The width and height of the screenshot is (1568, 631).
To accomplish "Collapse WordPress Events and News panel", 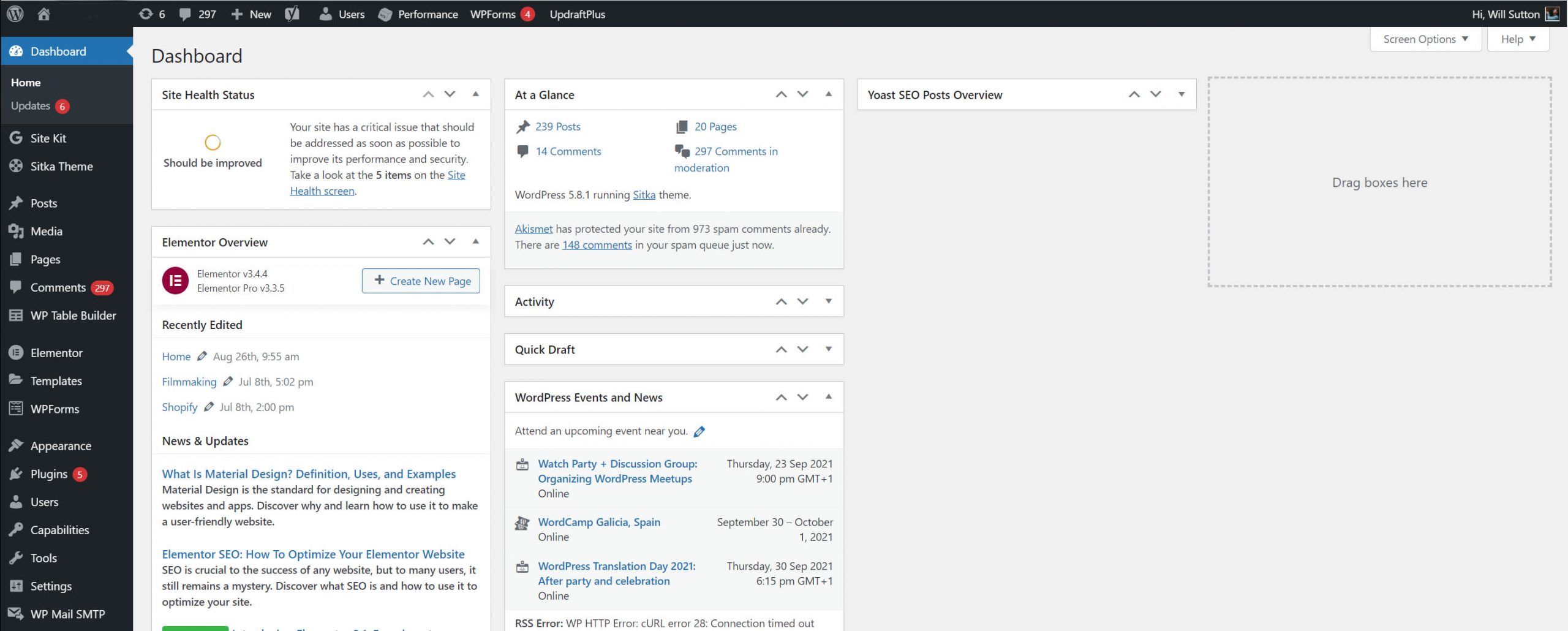I will (828, 397).
